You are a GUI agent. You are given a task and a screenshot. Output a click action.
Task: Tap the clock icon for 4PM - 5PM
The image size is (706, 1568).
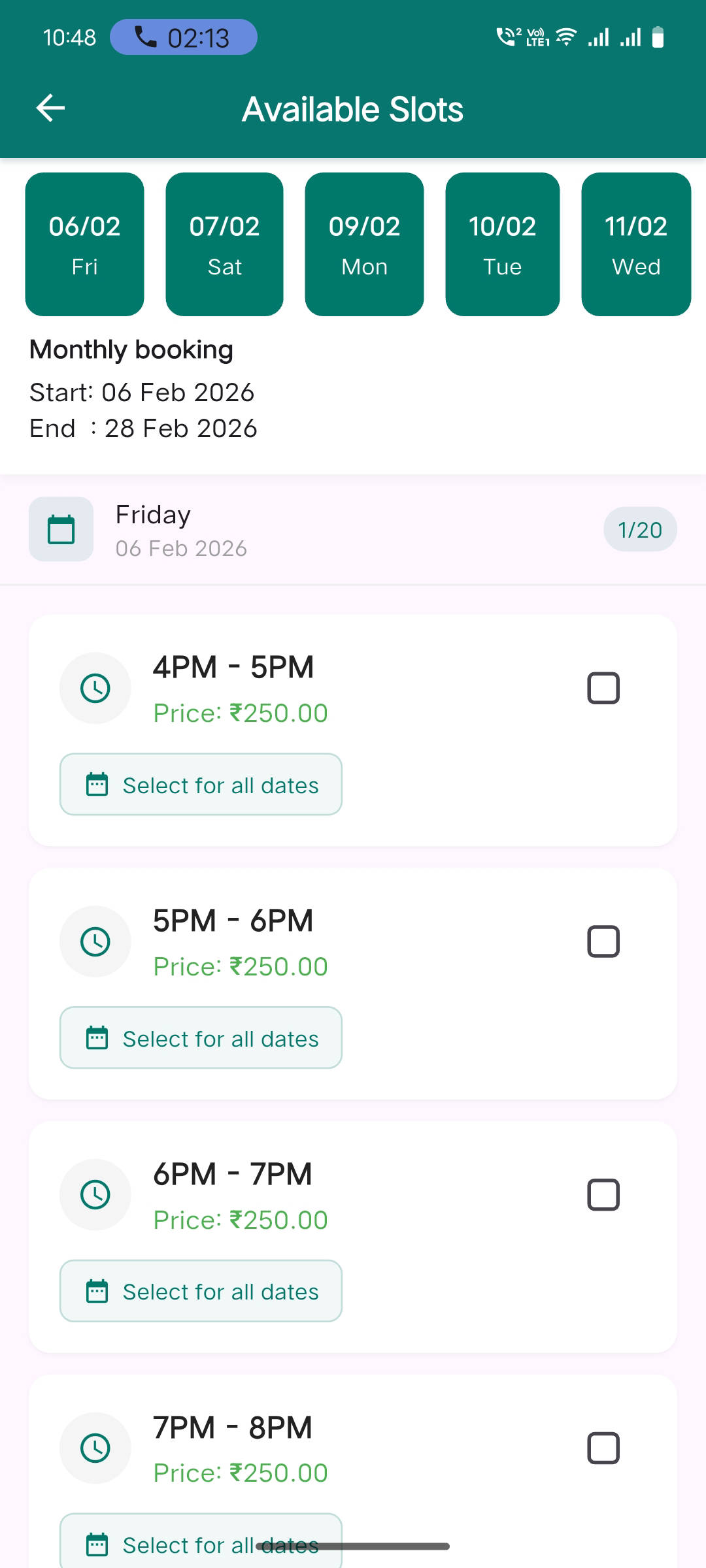tap(95, 688)
